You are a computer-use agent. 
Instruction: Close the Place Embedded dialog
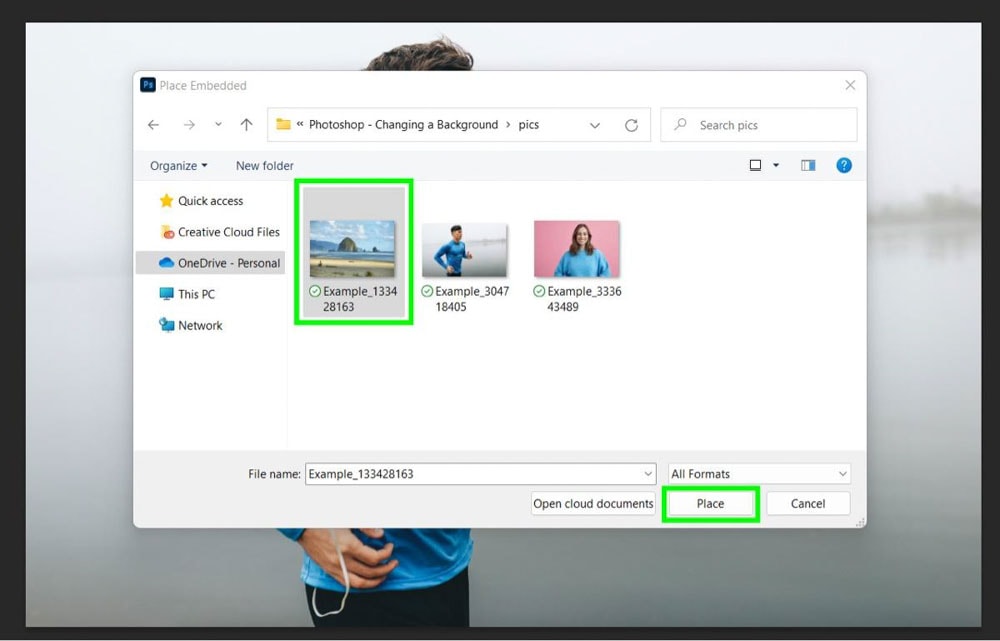click(x=850, y=85)
